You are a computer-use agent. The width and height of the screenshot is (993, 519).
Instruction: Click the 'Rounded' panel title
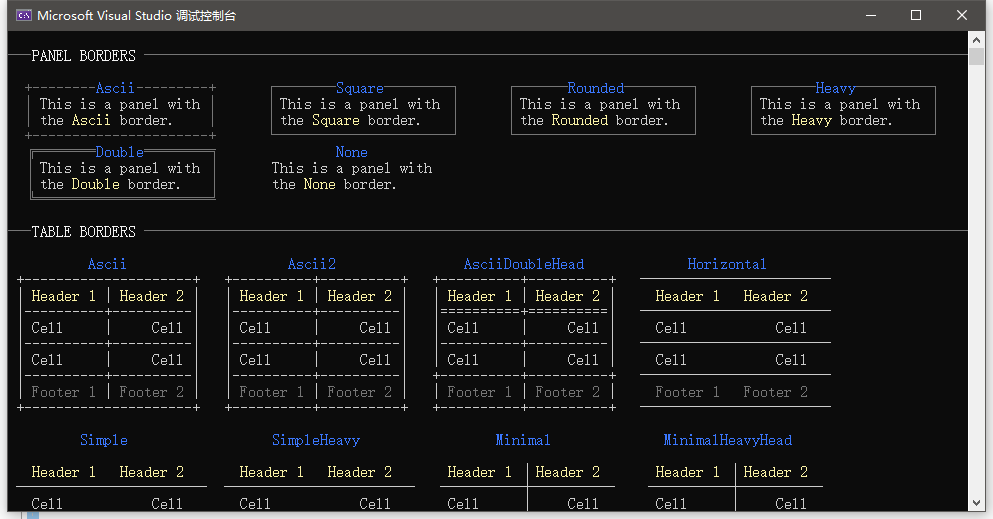pos(596,88)
